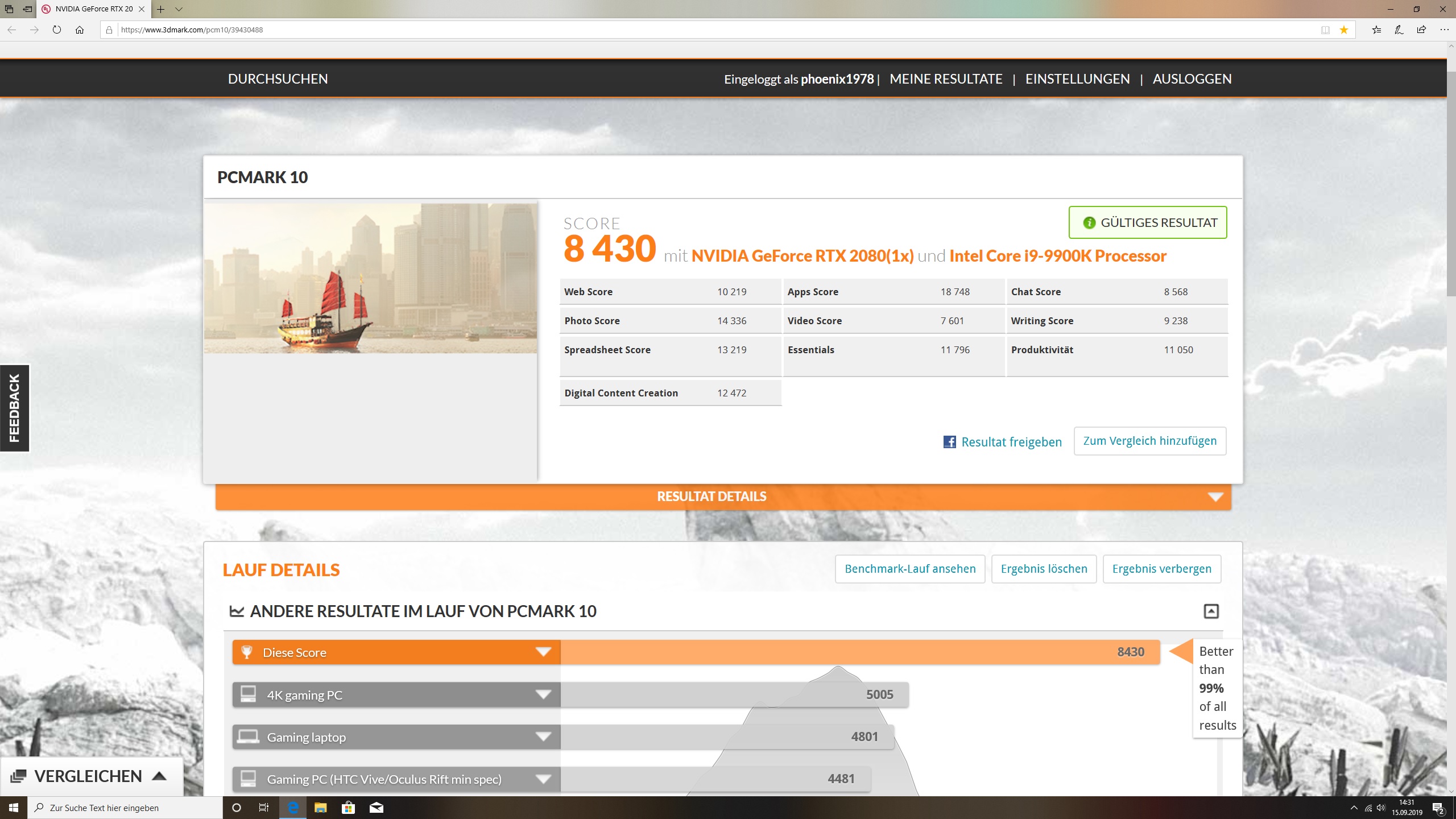The height and width of the screenshot is (819, 1456).
Task: Click the Facebook icon beside Resultat freigeben
Action: pos(949,442)
